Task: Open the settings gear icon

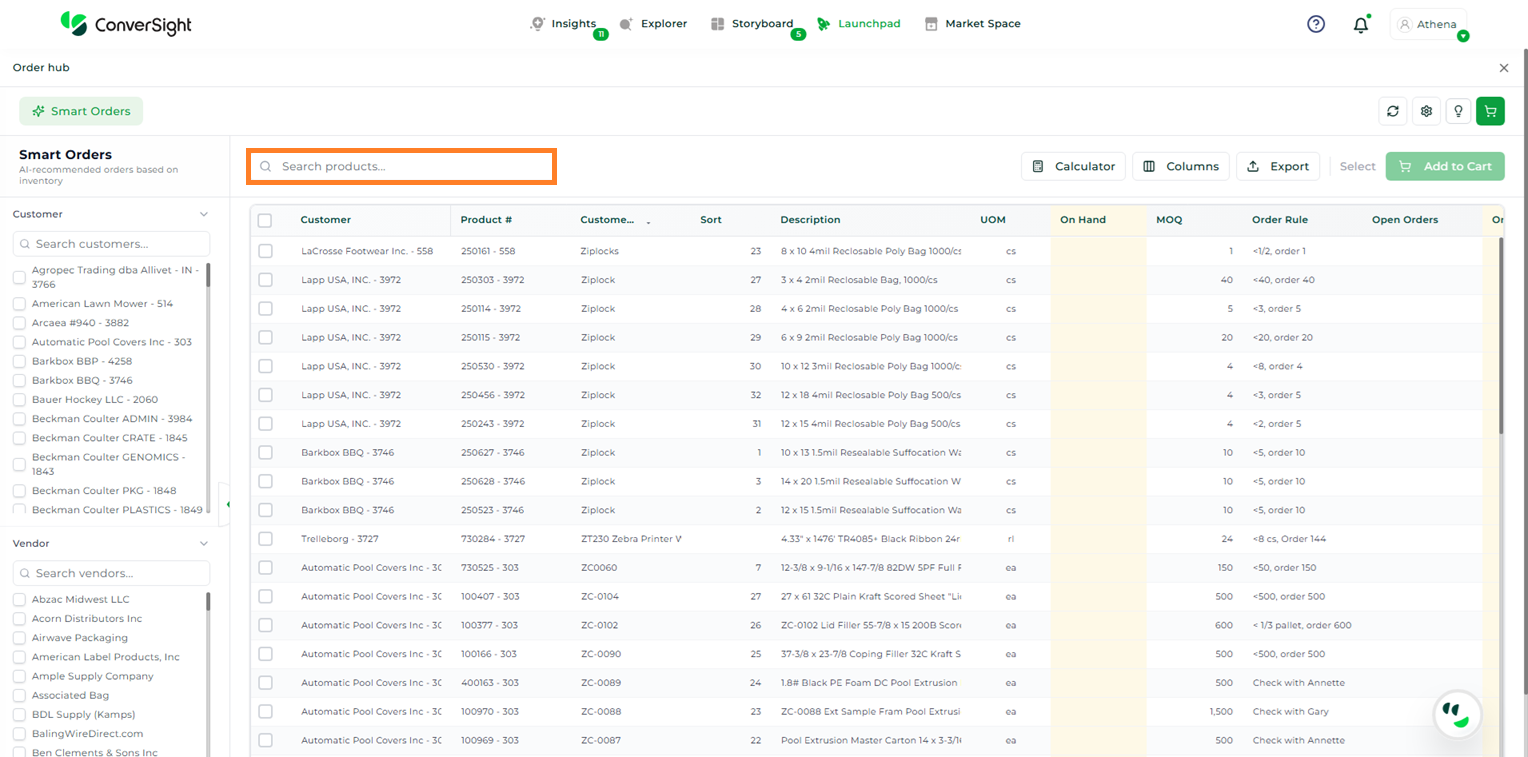Action: point(1427,111)
